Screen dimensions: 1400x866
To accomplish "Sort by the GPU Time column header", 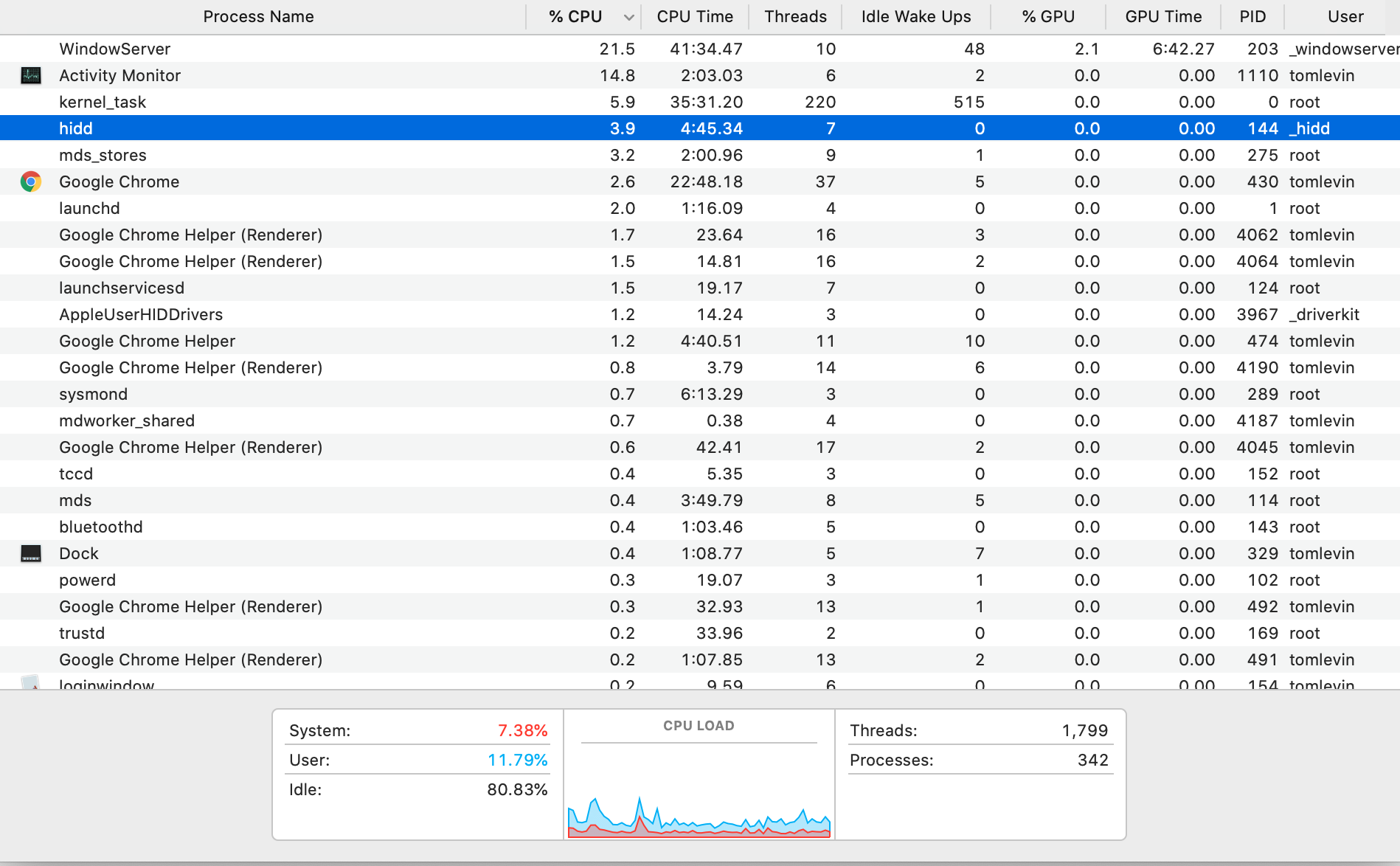I will 1163,17.
